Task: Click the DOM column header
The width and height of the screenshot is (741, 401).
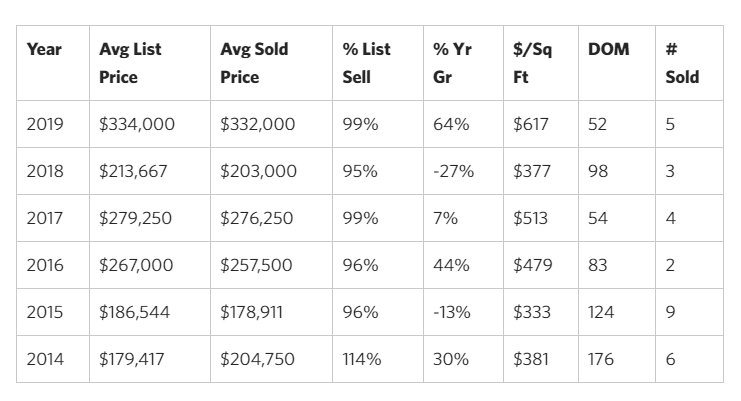Action: point(608,49)
